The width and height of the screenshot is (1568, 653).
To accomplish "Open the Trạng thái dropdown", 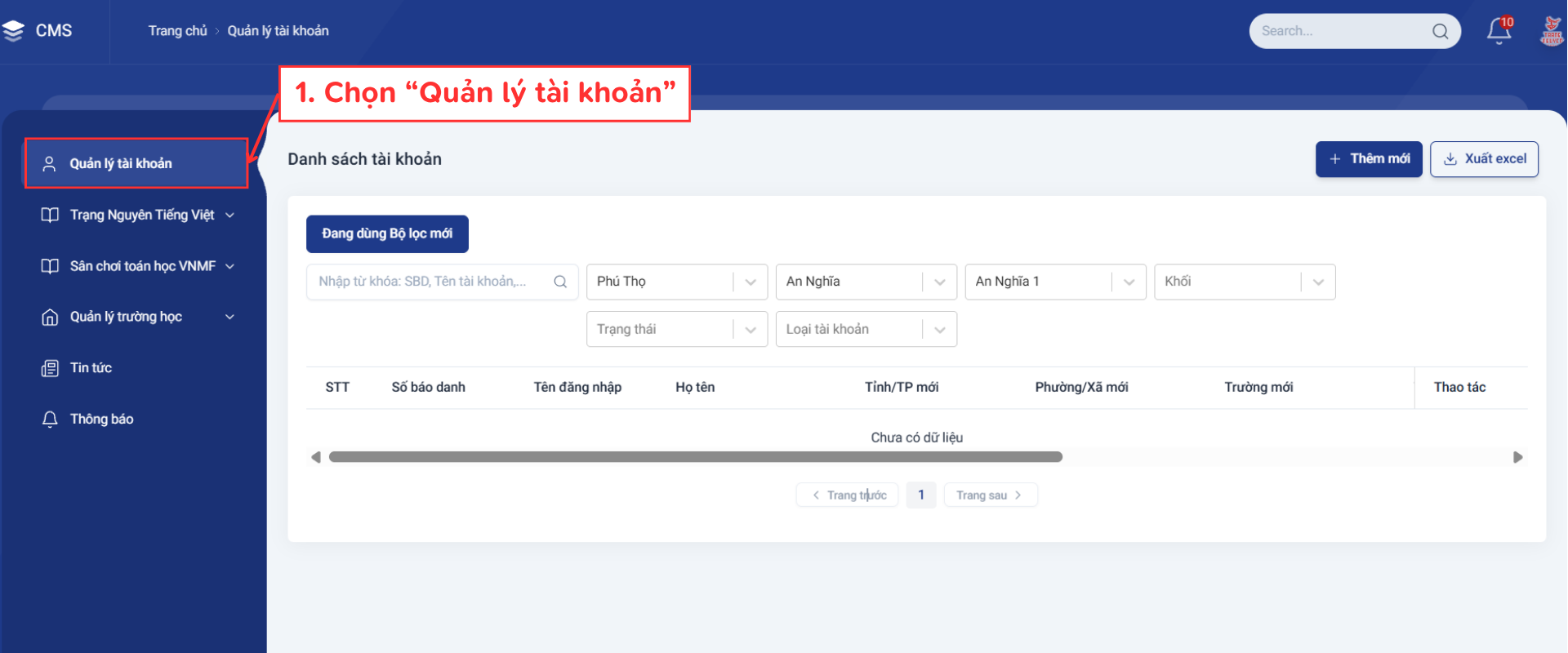I will click(x=677, y=329).
